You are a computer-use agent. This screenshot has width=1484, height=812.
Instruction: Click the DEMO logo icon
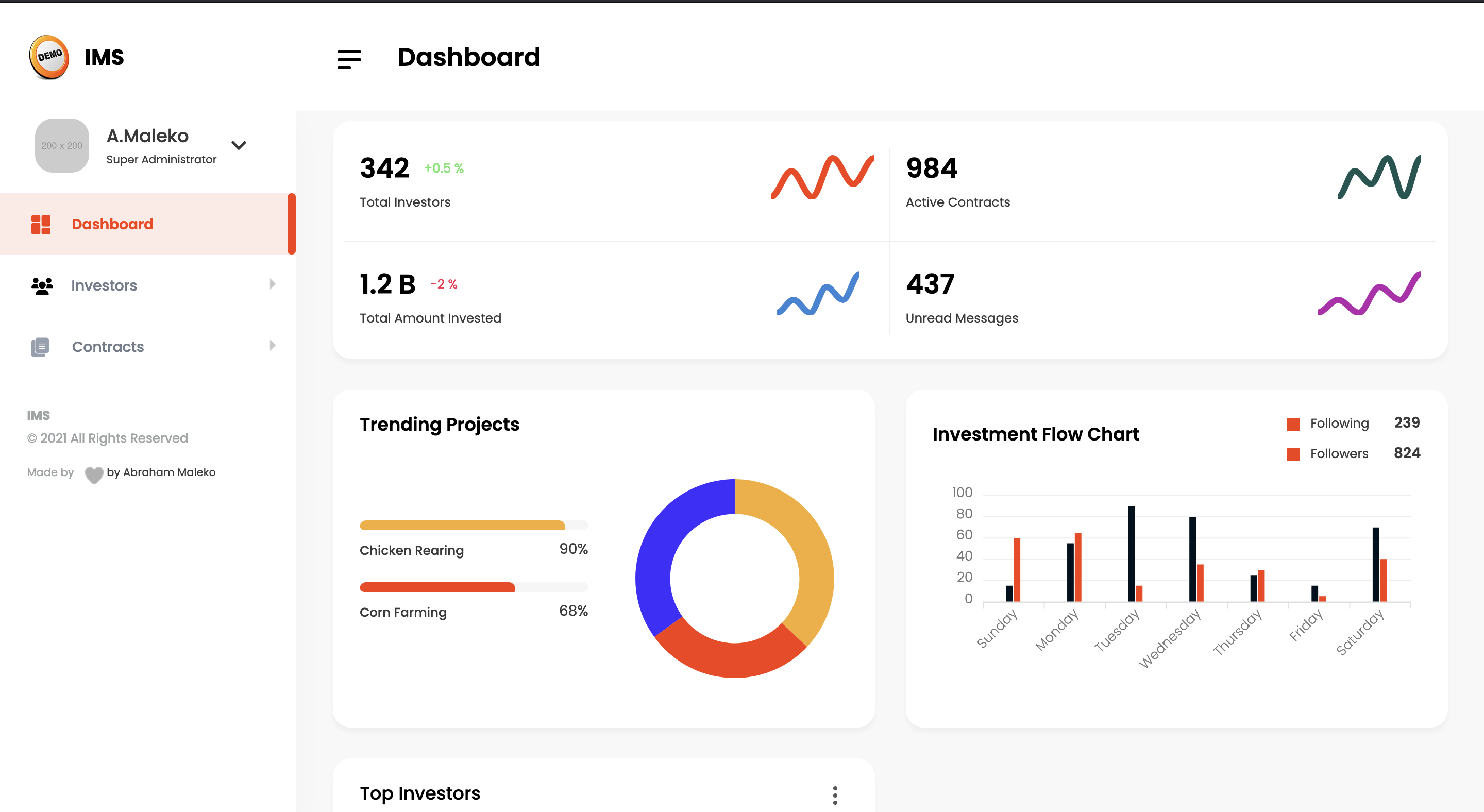(x=49, y=57)
